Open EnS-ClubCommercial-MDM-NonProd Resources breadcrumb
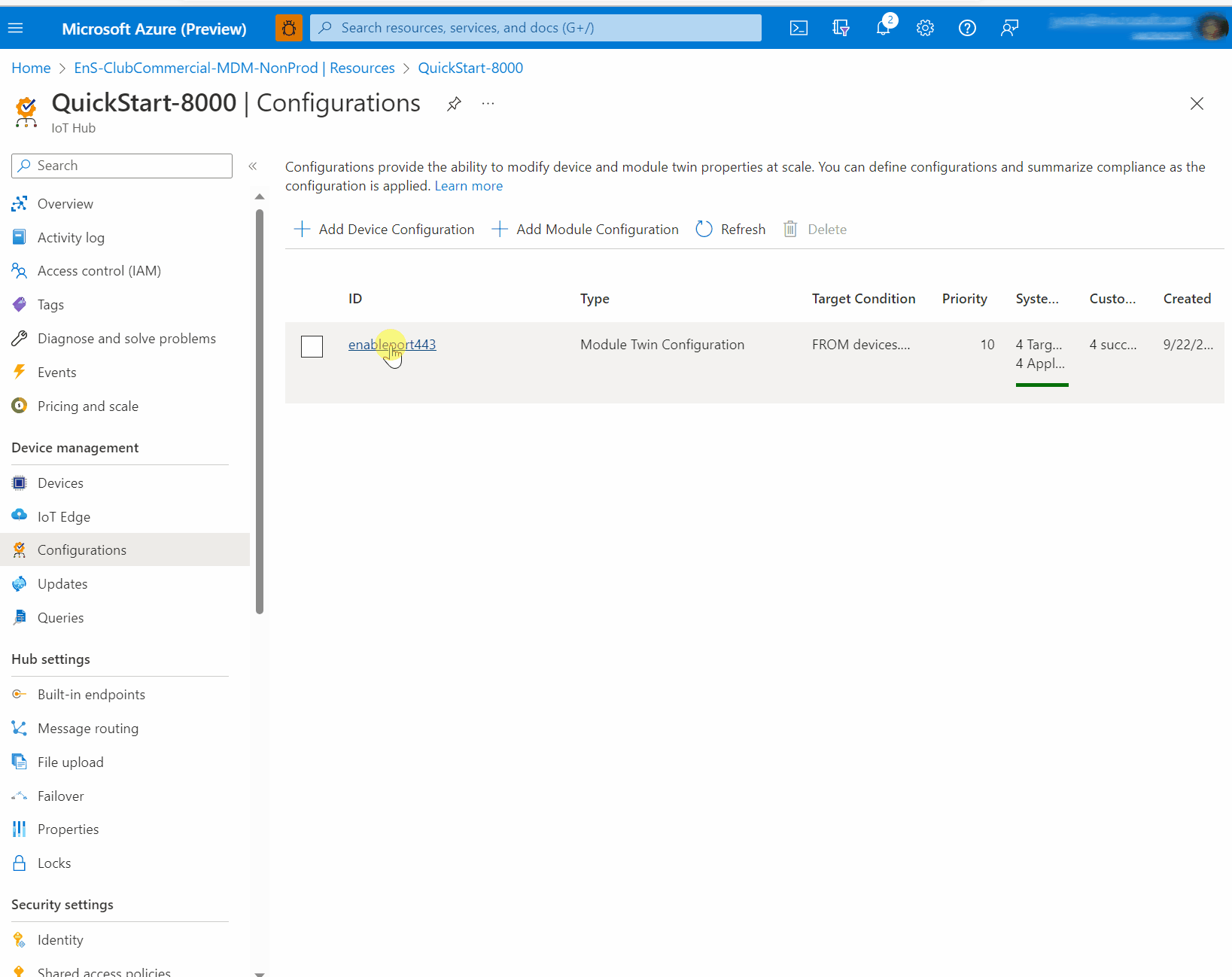Screen dimensions: 1232x977 pyautogui.click(x=234, y=68)
